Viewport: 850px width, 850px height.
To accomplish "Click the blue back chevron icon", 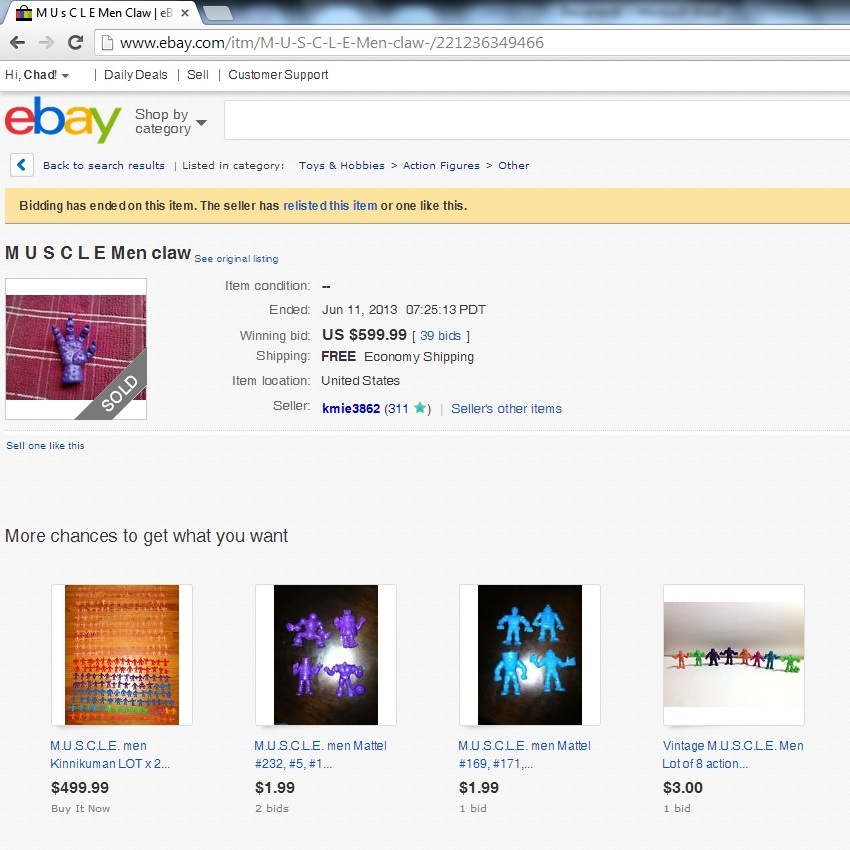I will click(x=22, y=165).
